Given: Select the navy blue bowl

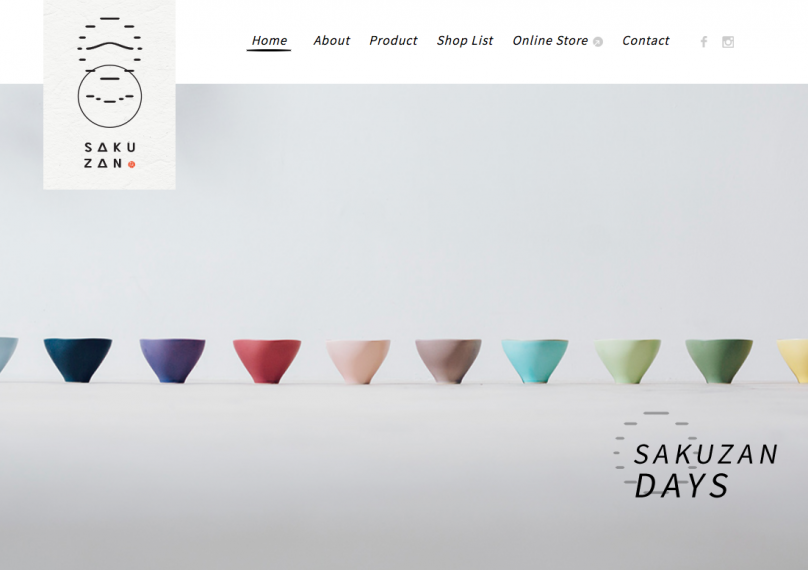Looking at the screenshot, I should click(x=78, y=360).
